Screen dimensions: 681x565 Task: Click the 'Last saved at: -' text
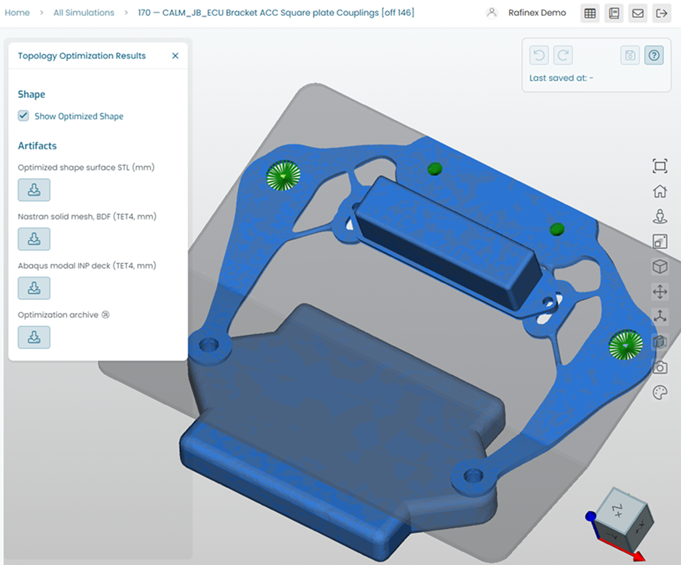(561, 78)
